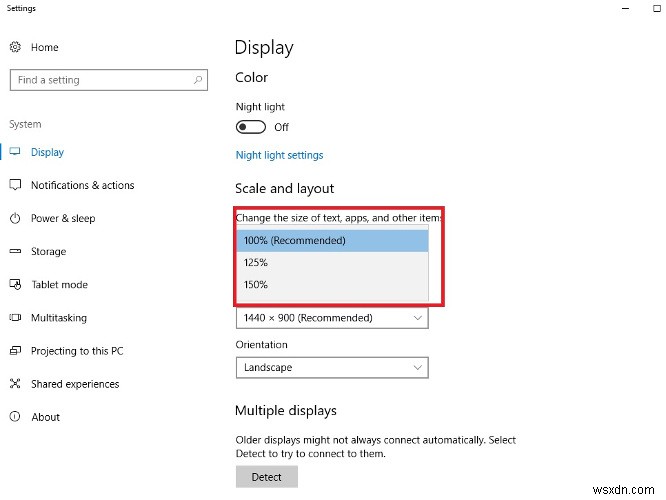Click the Notifications & actions icon
The width and height of the screenshot is (666, 500).
(x=15, y=185)
